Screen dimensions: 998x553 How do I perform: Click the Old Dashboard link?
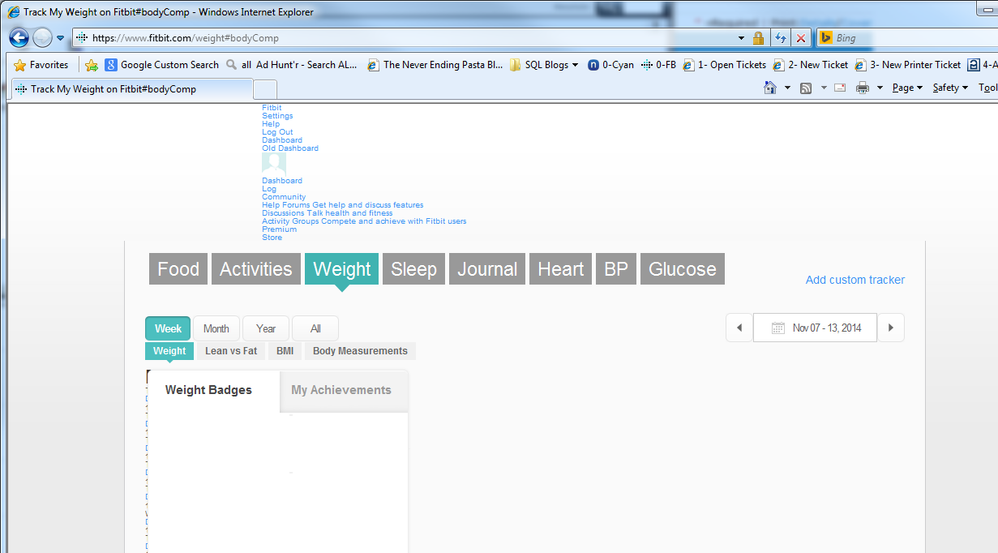pos(290,148)
